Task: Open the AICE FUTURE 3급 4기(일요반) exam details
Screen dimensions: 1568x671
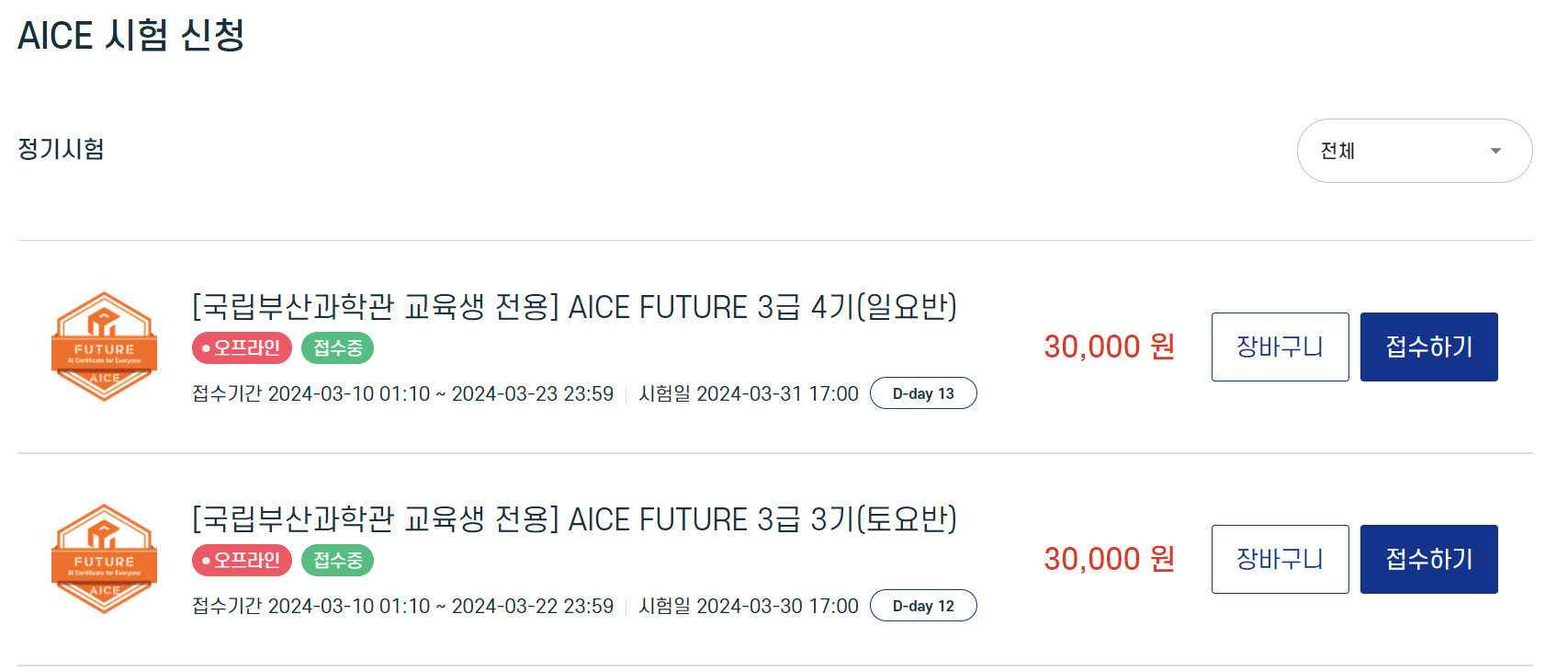Action: pyautogui.click(x=574, y=307)
